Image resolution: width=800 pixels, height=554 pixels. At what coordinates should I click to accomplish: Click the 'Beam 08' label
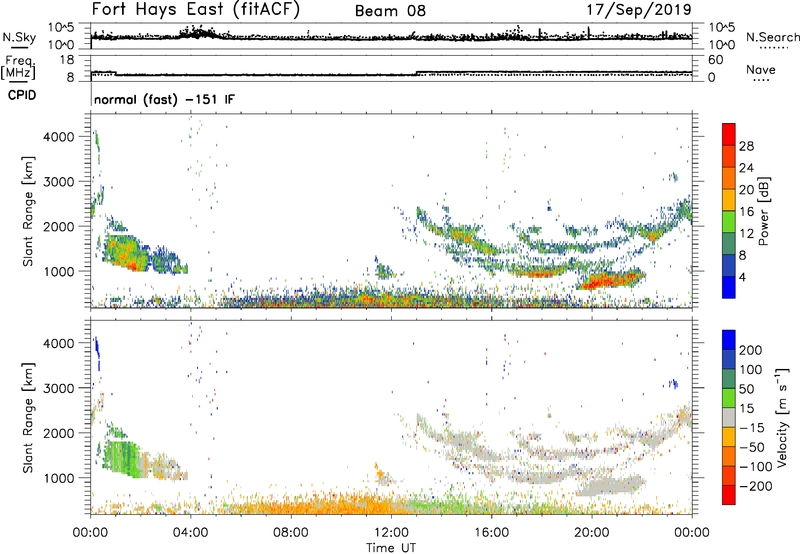click(x=390, y=11)
